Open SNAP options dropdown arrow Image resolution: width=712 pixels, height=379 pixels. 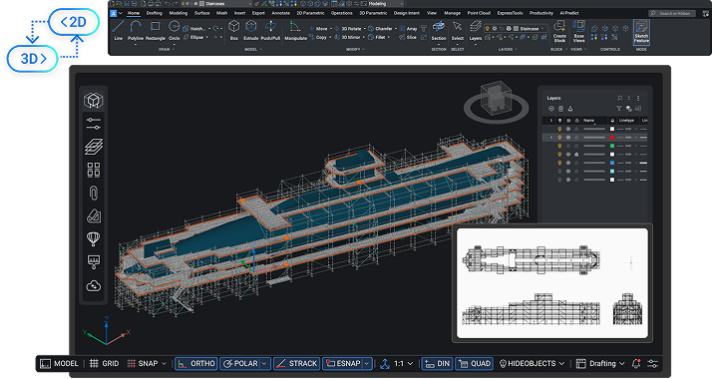tap(164, 364)
